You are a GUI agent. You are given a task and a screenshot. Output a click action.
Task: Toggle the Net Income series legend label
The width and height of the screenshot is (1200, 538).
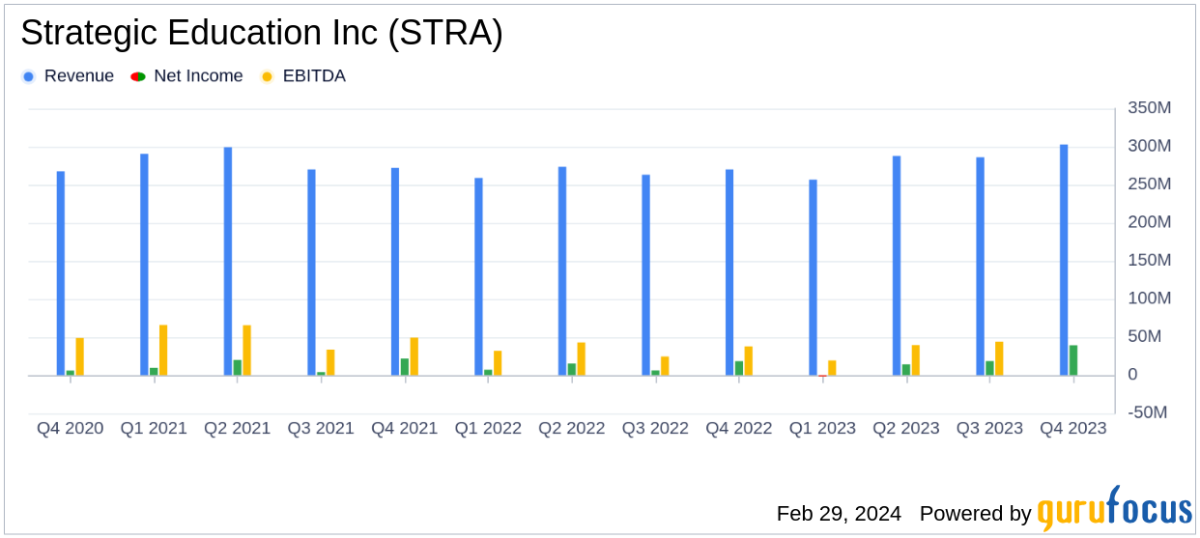(198, 77)
